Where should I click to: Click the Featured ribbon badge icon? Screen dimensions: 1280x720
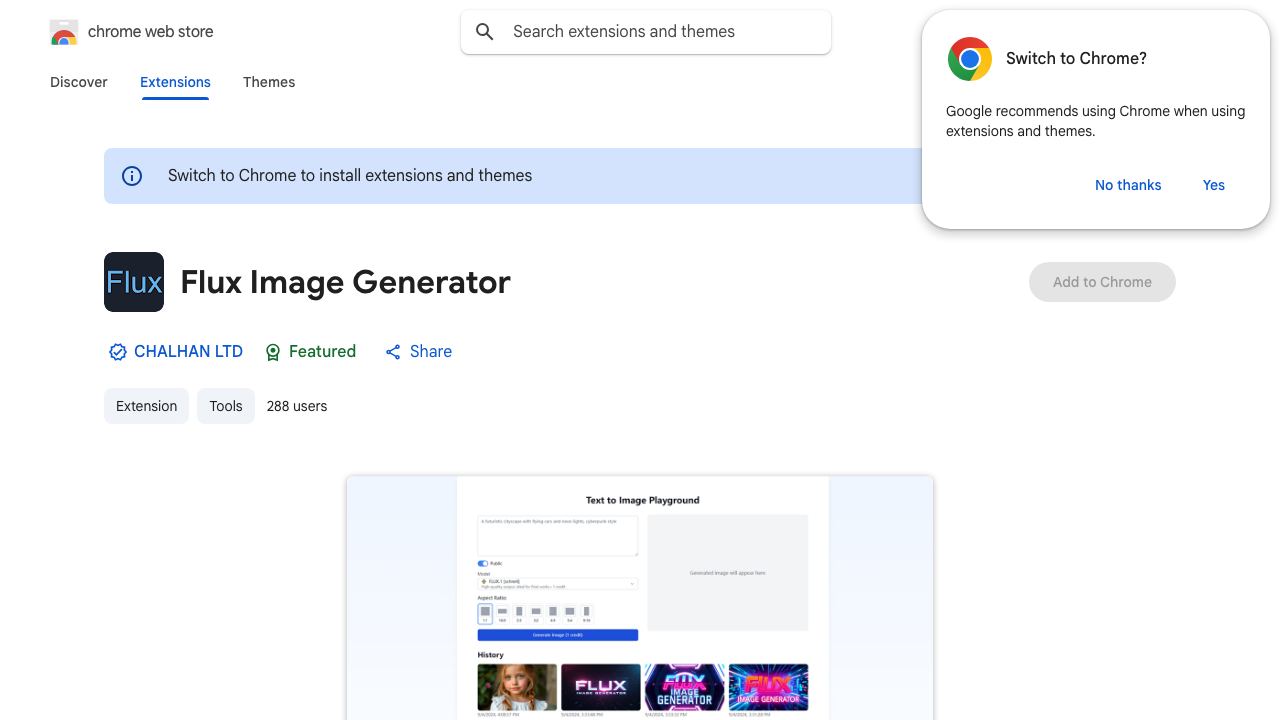pyautogui.click(x=273, y=352)
